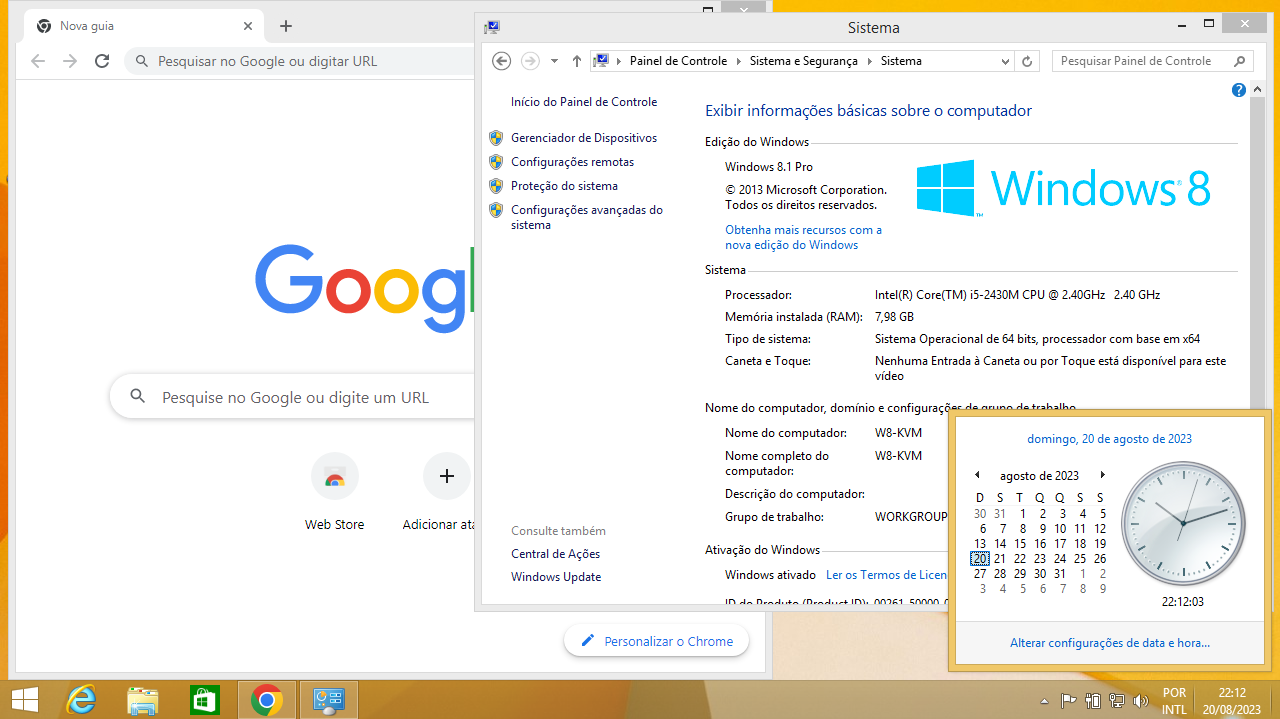Screen dimensions: 1280x719
Task: Open recent locations dropdown arrow
Action: pos(554,61)
